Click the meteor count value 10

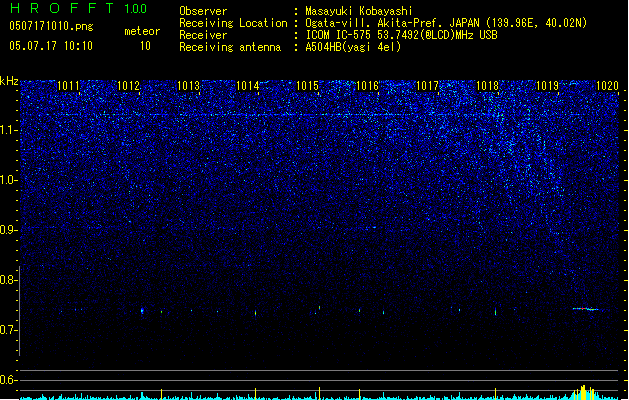coord(145,46)
